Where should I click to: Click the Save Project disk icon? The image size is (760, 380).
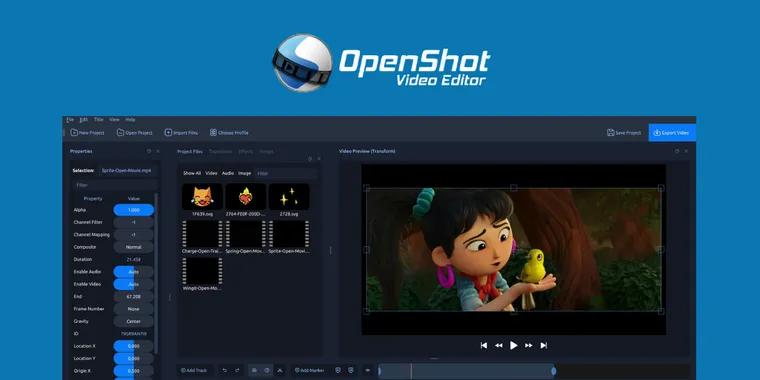[x=611, y=132]
